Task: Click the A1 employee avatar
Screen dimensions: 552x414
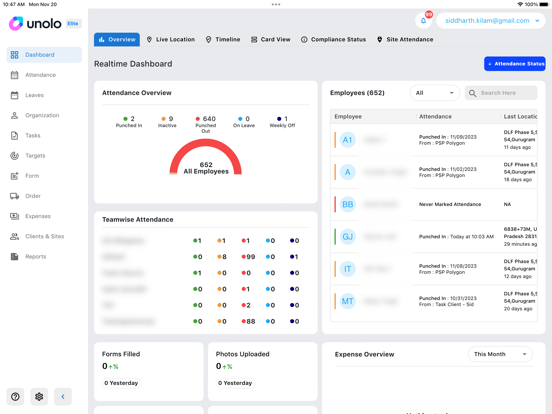Action: (x=347, y=140)
